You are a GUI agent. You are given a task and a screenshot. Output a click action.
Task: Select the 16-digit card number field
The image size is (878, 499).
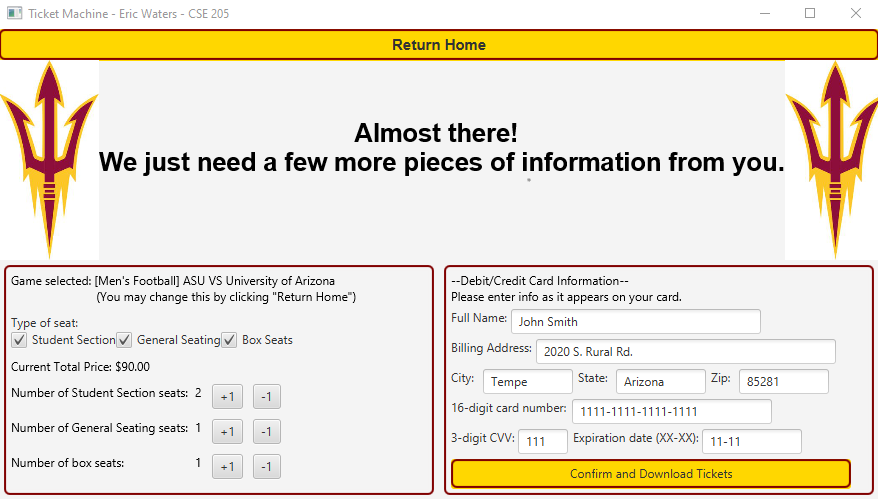click(x=672, y=412)
